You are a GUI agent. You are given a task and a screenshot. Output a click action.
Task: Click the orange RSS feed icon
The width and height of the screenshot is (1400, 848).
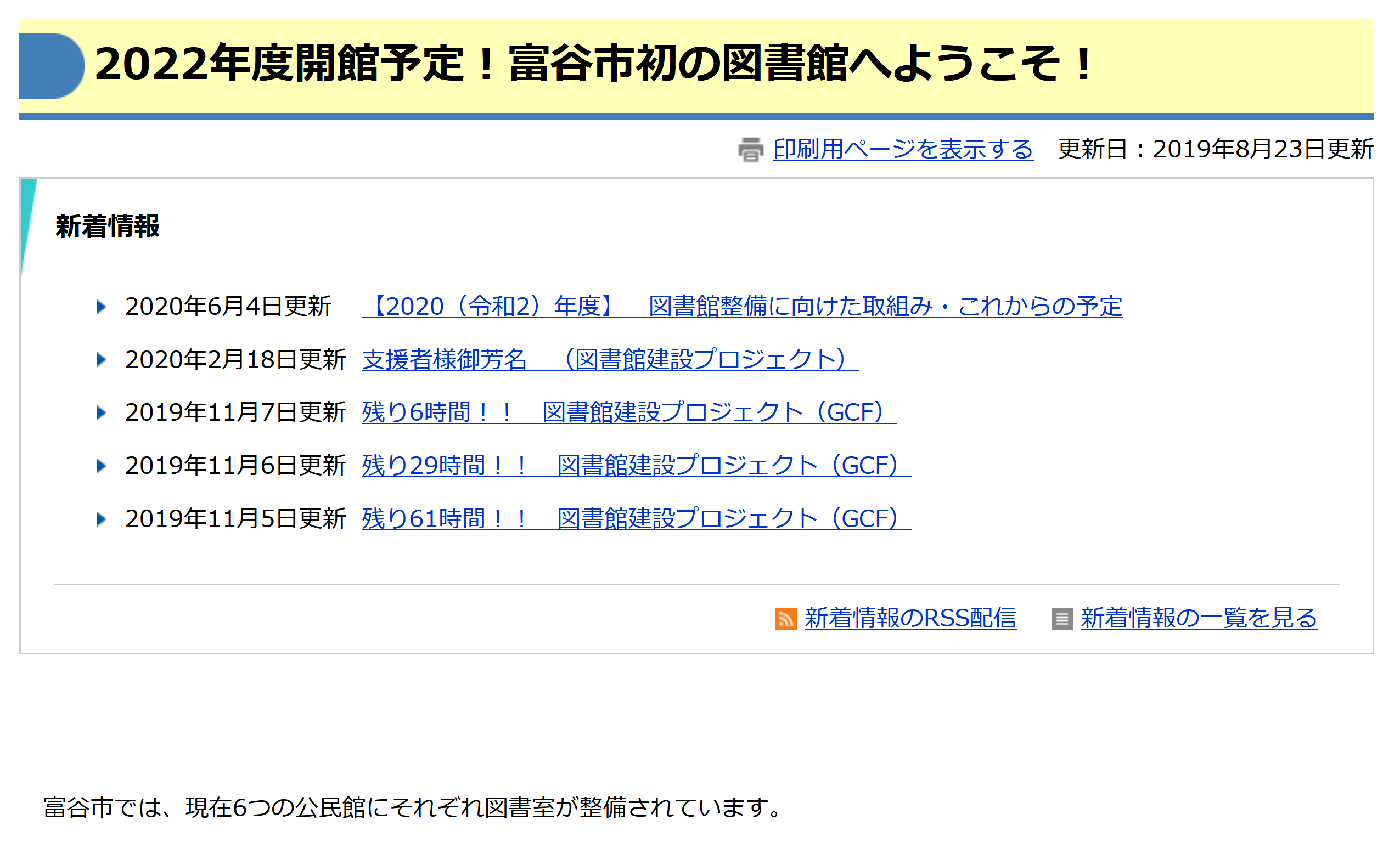(787, 619)
